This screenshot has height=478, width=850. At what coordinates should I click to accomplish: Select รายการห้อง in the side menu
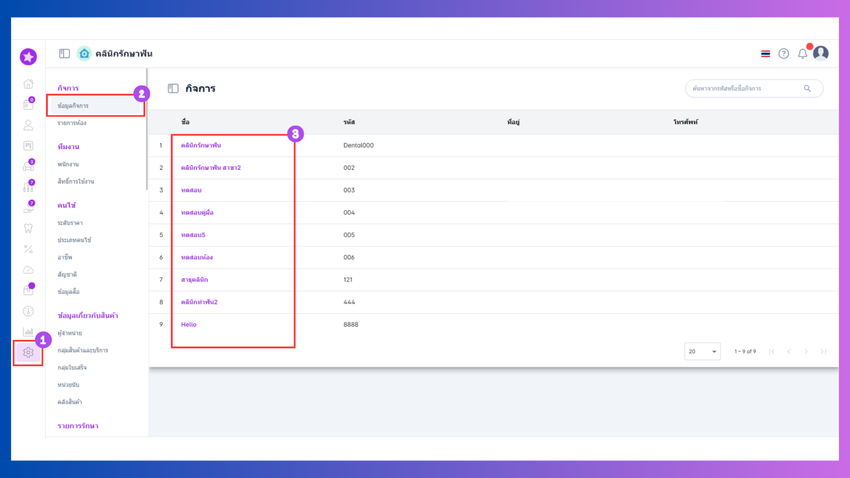[72, 123]
